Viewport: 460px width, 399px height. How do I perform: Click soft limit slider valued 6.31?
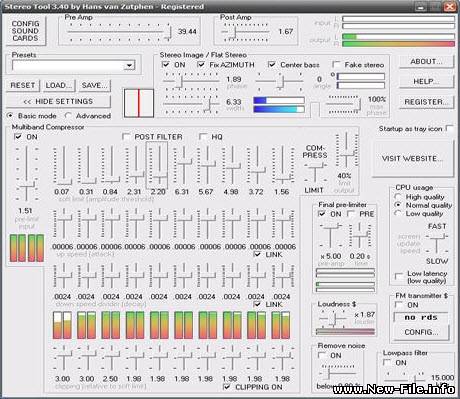click(183, 166)
